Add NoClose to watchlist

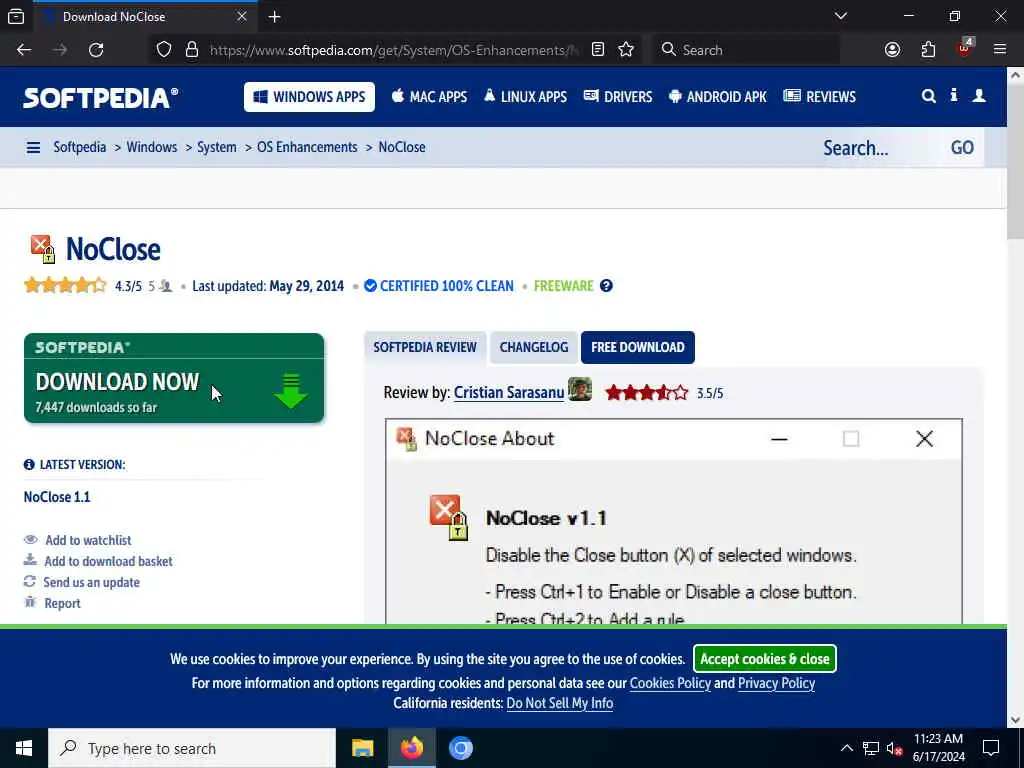point(88,540)
